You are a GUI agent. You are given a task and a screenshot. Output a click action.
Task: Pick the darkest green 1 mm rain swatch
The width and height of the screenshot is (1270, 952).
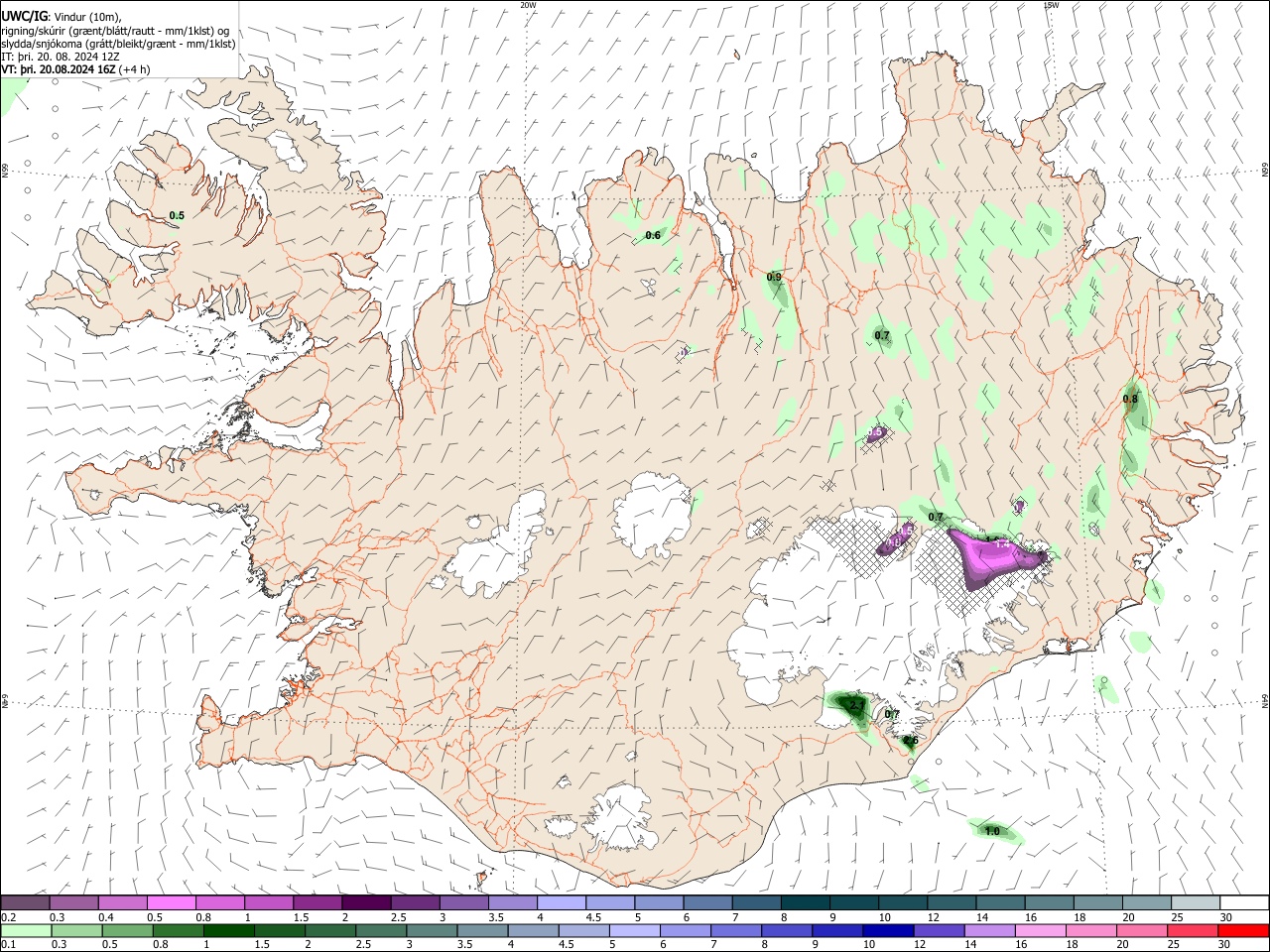(228, 931)
